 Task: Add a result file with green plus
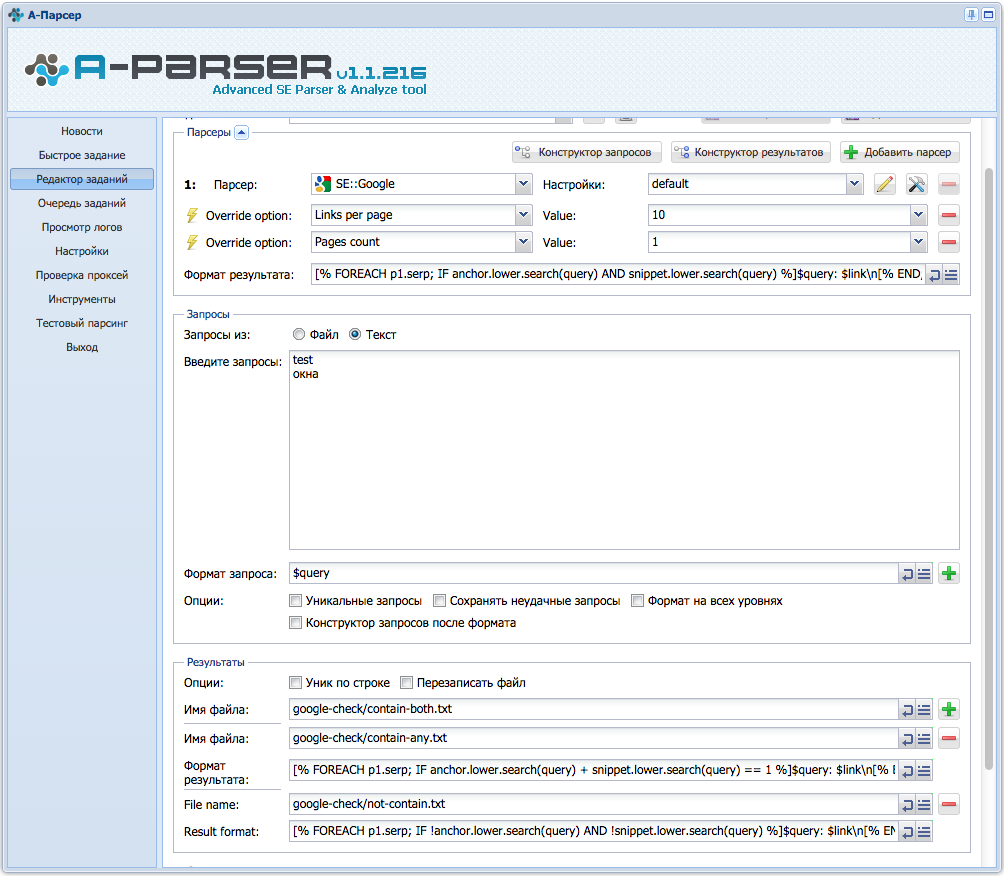[949, 709]
